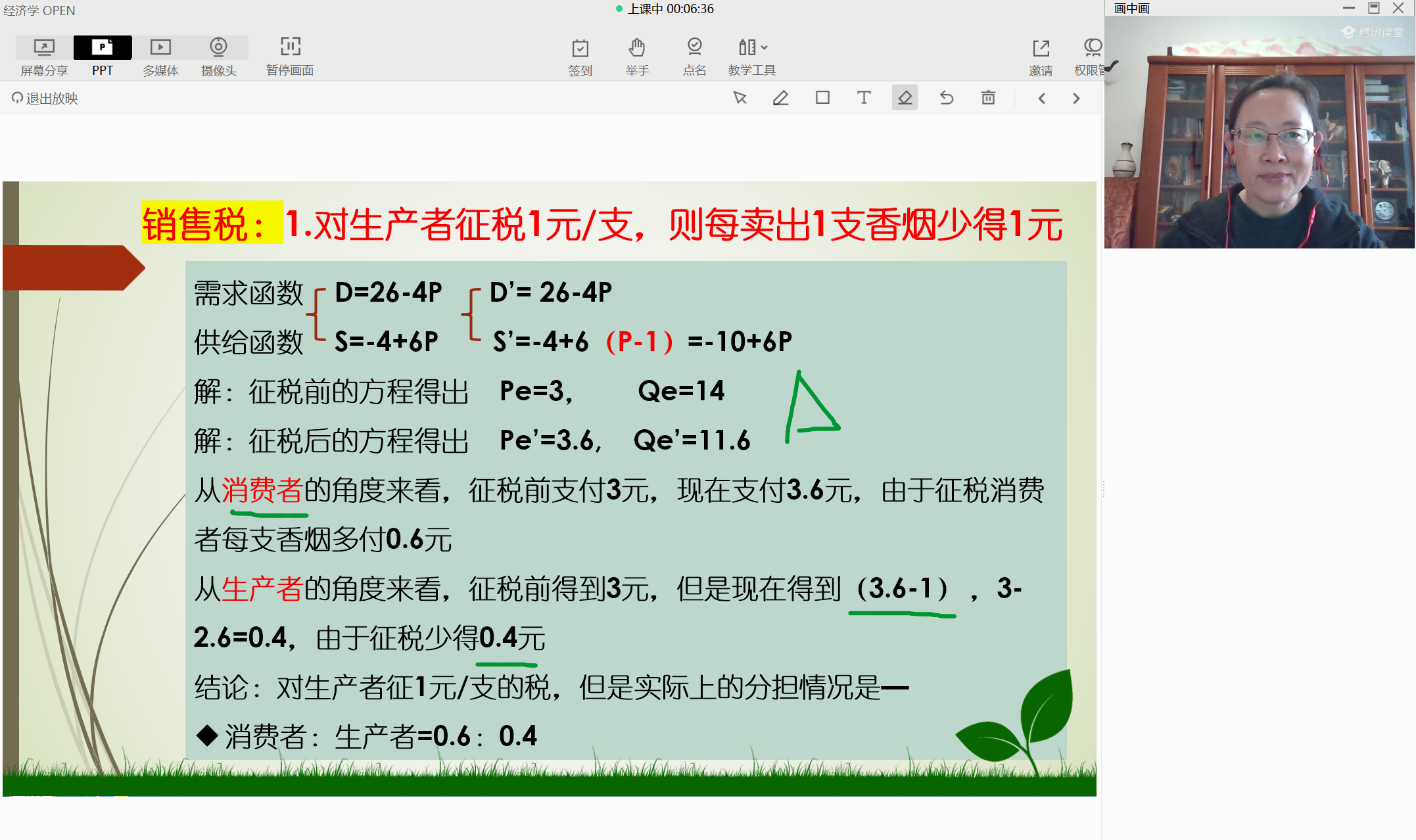The width and height of the screenshot is (1416, 840).
Task: Select the text annotation tool
Action: coord(864,98)
